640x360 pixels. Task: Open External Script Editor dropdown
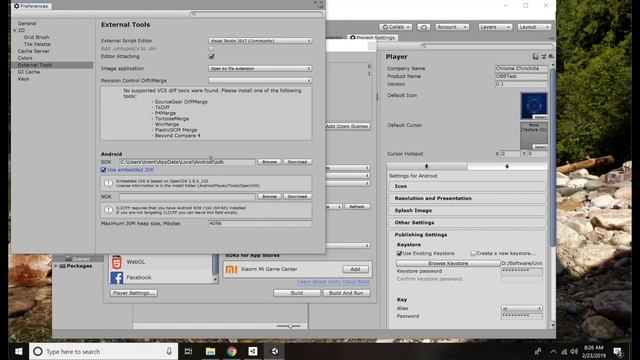260,41
